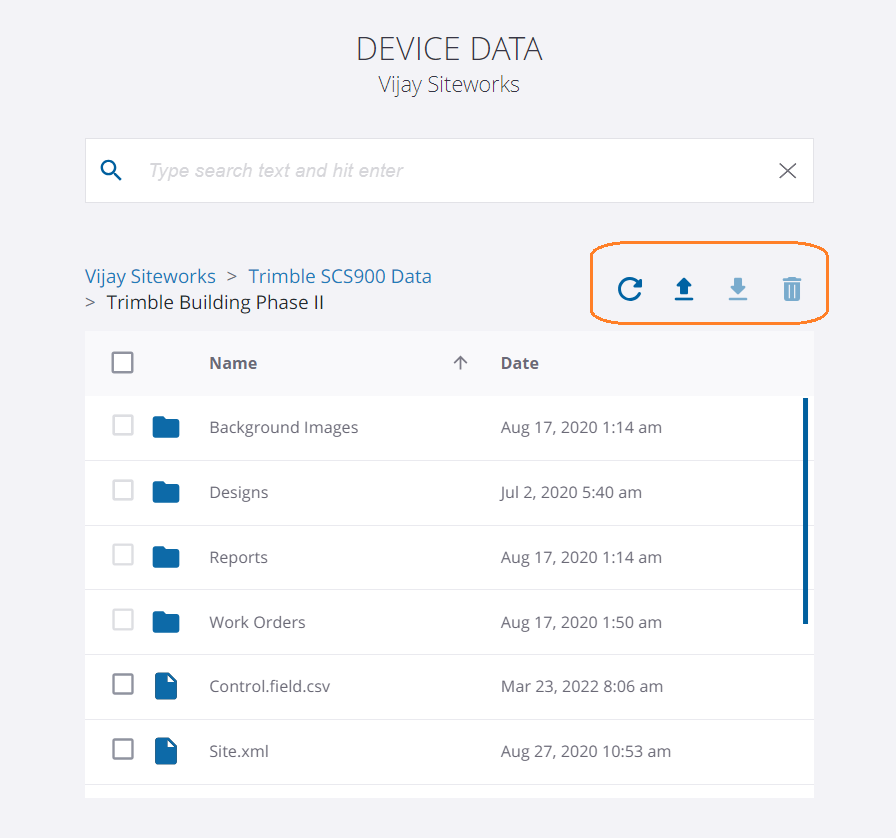Screen dimensions: 896x838
Task: Select the Control.field.csv checkbox
Action: pyautogui.click(x=123, y=684)
